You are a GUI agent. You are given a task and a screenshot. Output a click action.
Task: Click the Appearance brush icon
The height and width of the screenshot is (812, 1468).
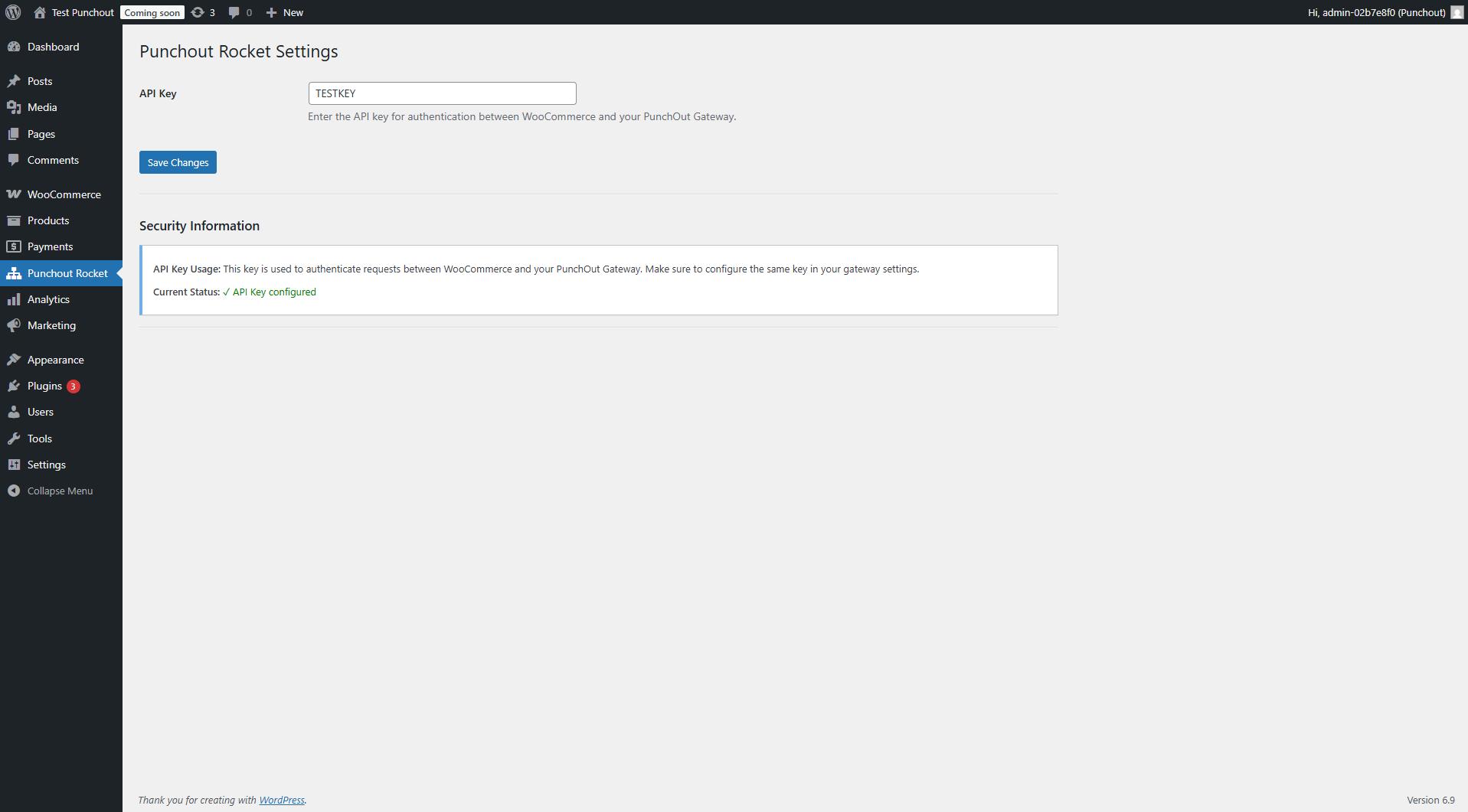[15, 360]
